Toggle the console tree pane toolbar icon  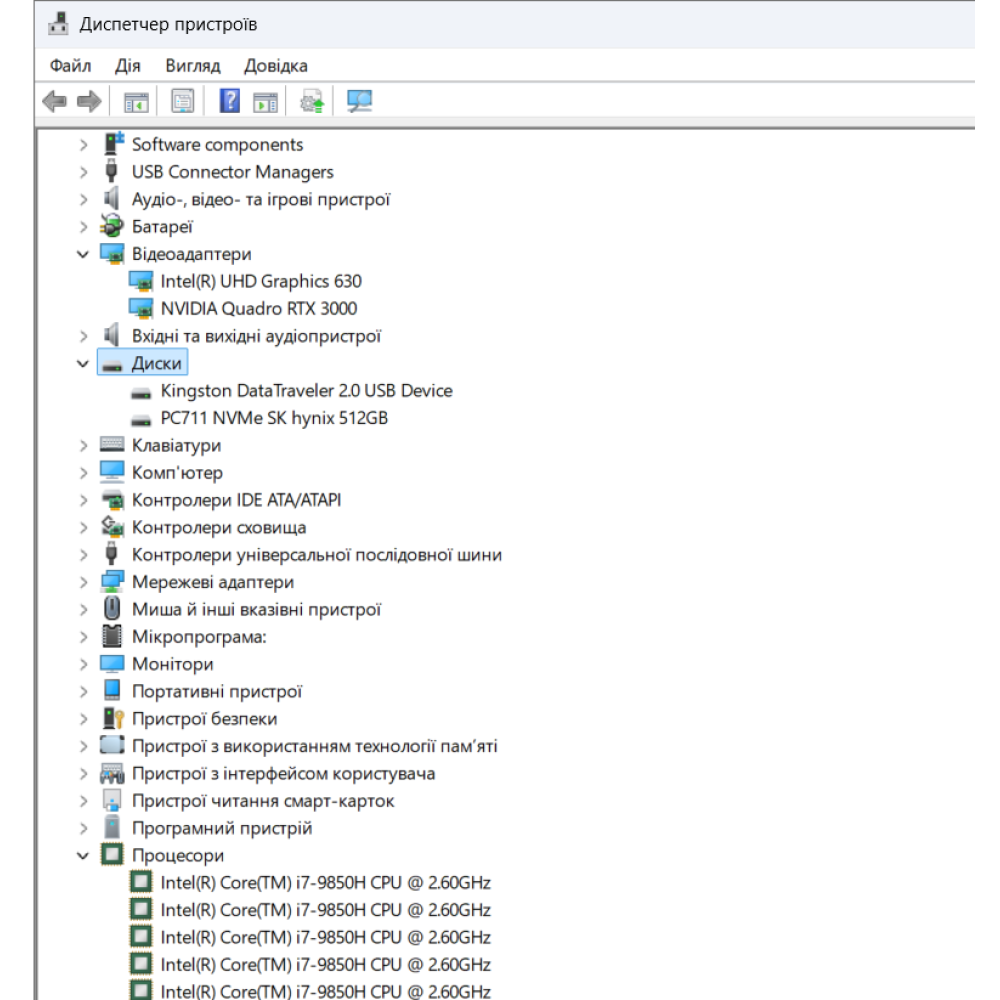[x=135, y=101]
